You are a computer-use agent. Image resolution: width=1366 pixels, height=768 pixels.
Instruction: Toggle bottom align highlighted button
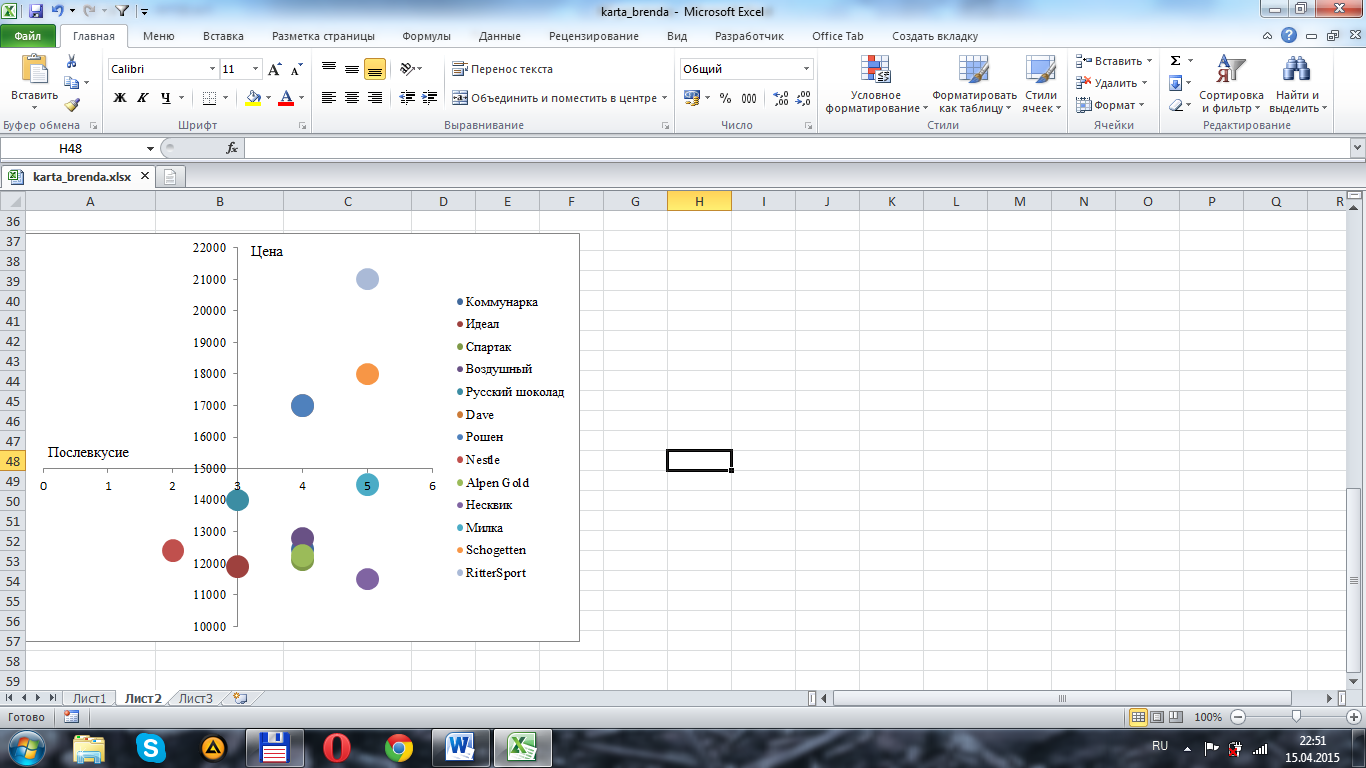(x=375, y=69)
